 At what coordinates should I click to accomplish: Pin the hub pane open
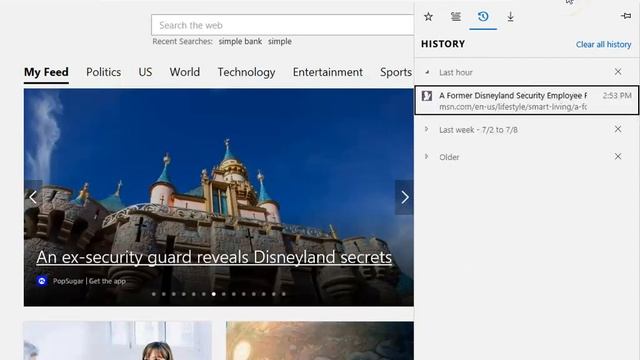[x=626, y=16]
